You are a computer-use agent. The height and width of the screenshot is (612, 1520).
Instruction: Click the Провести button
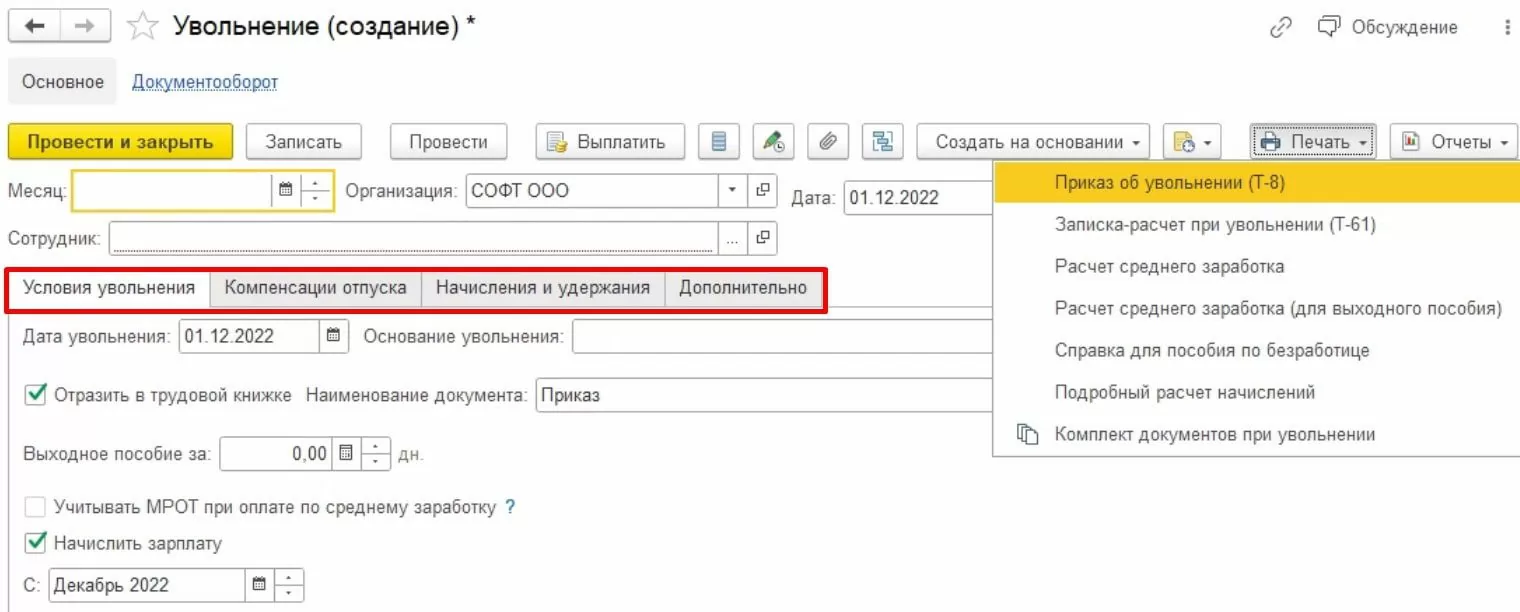(448, 142)
